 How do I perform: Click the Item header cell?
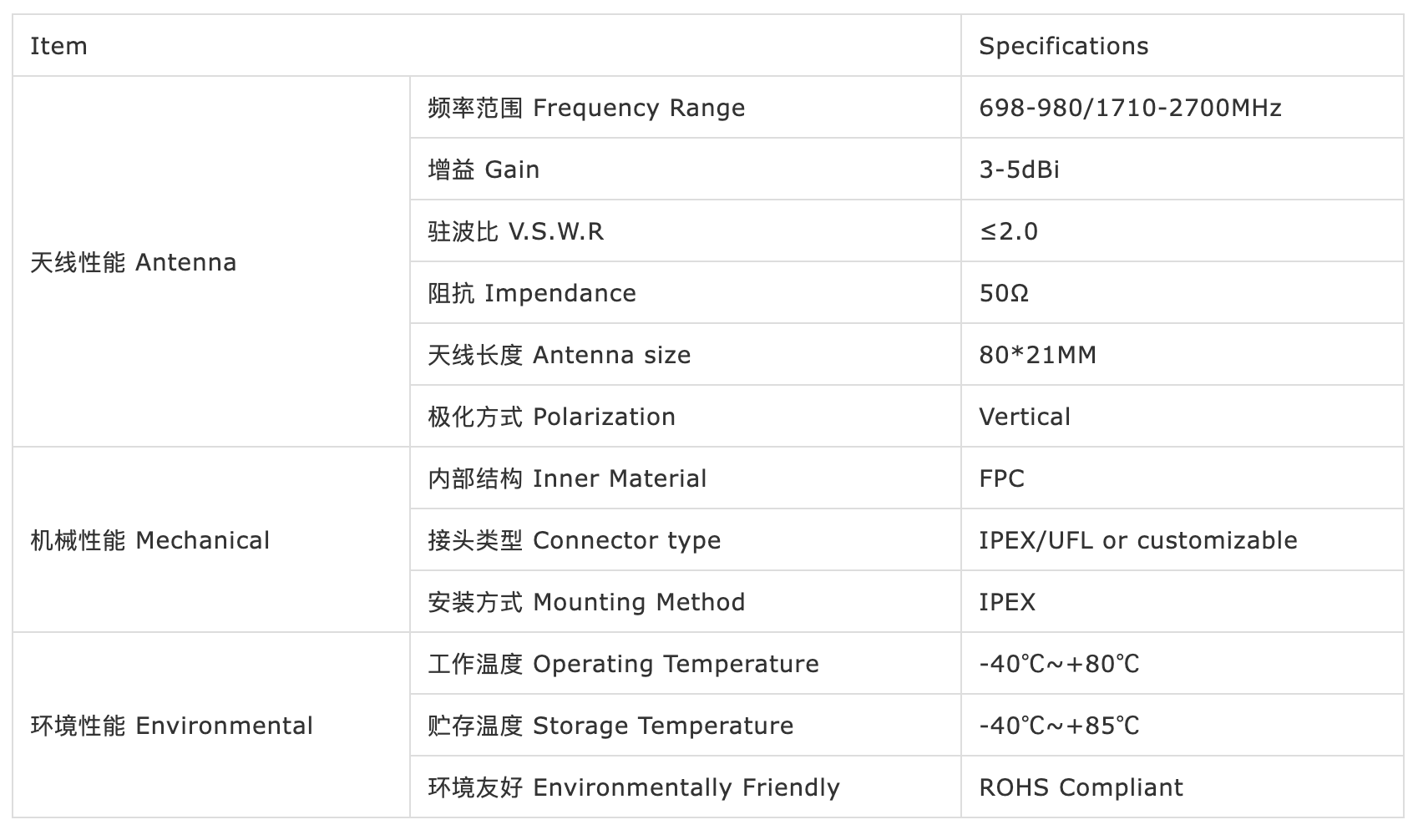[58, 46]
